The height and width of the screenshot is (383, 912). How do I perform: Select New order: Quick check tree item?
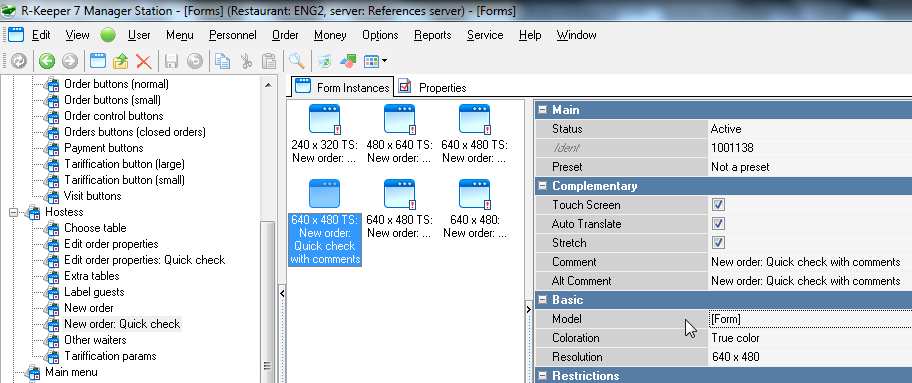(x=122, y=324)
